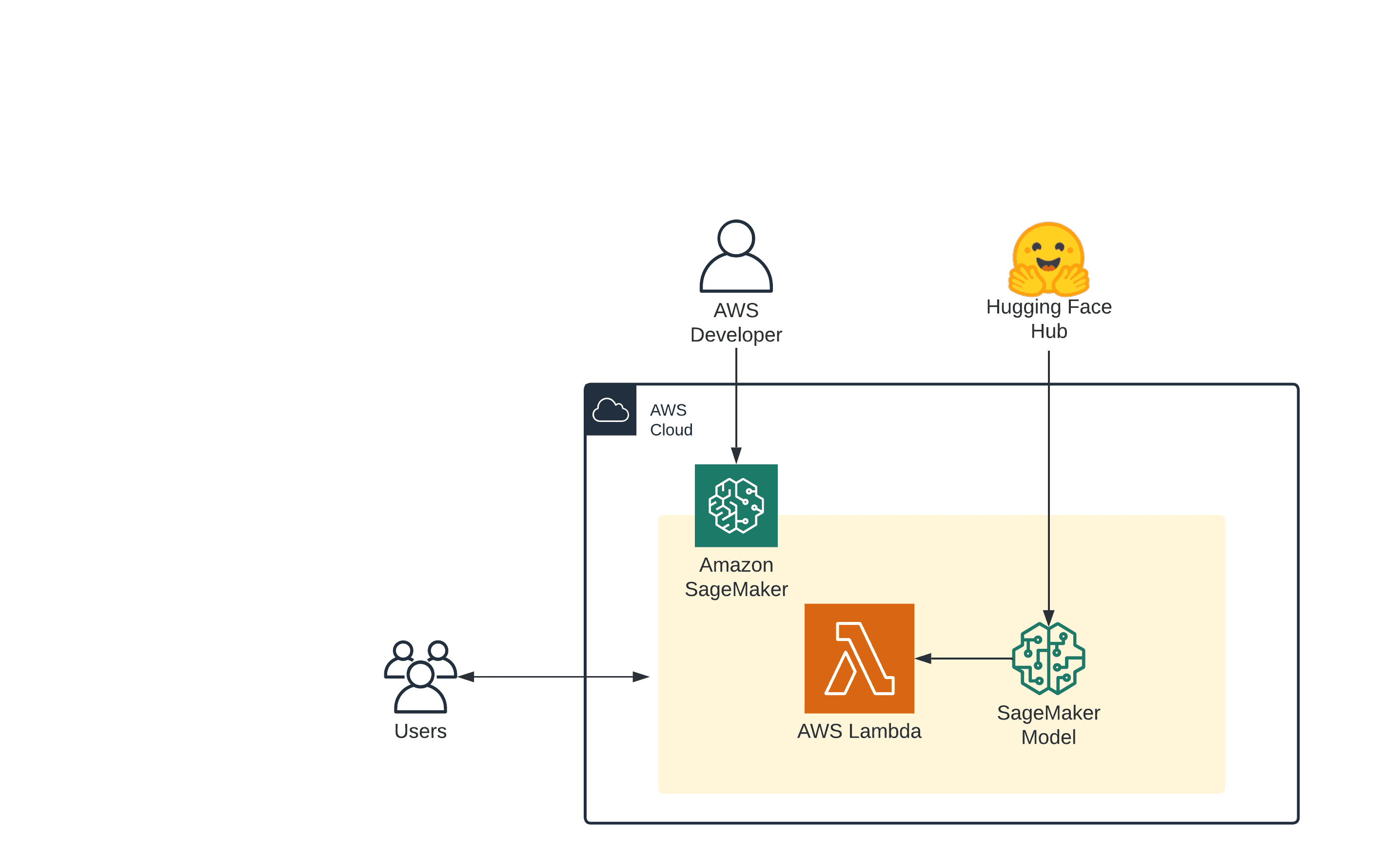This screenshot has width=1400, height=860.
Task: Select the green Amazon SageMaker icon
Action: point(735,505)
